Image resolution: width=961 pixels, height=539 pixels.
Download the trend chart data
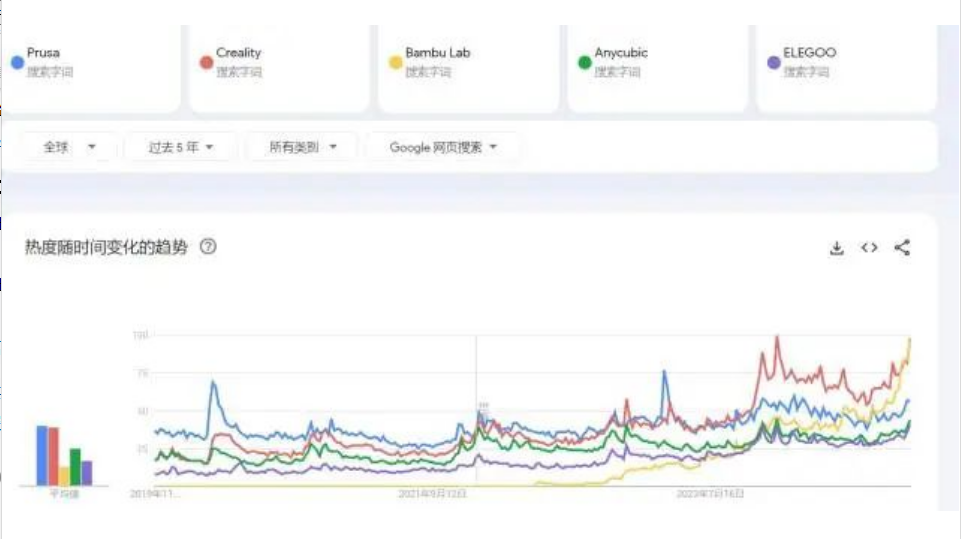tap(837, 248)
